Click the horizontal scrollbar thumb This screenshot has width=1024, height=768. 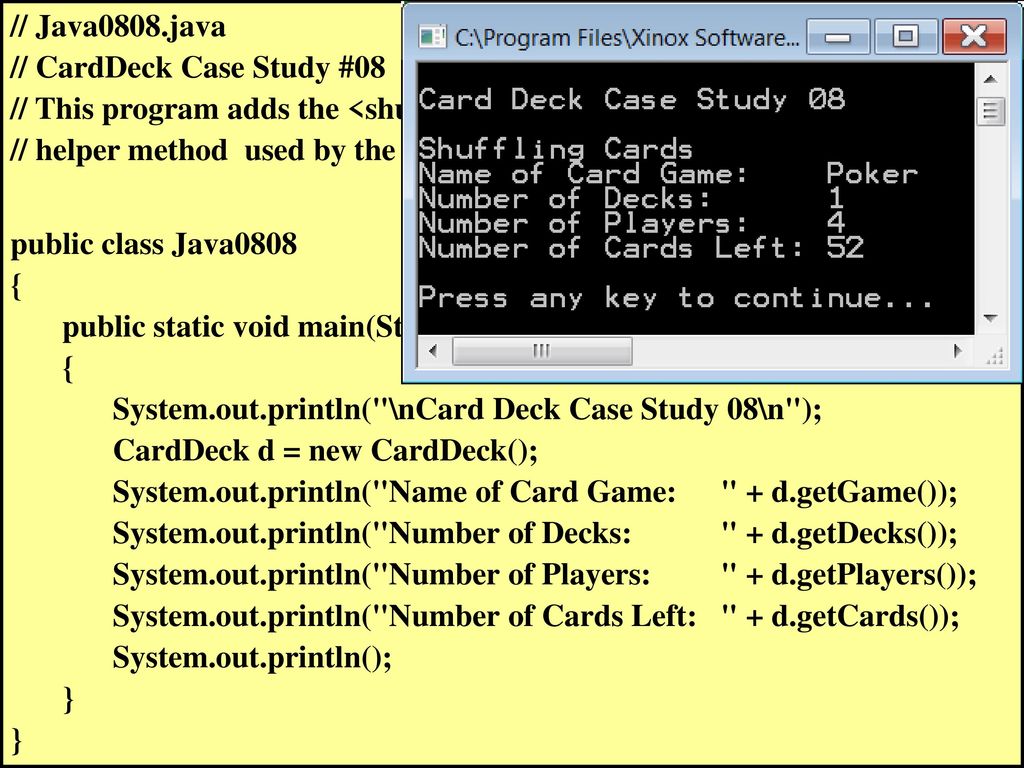coord(541,351)
